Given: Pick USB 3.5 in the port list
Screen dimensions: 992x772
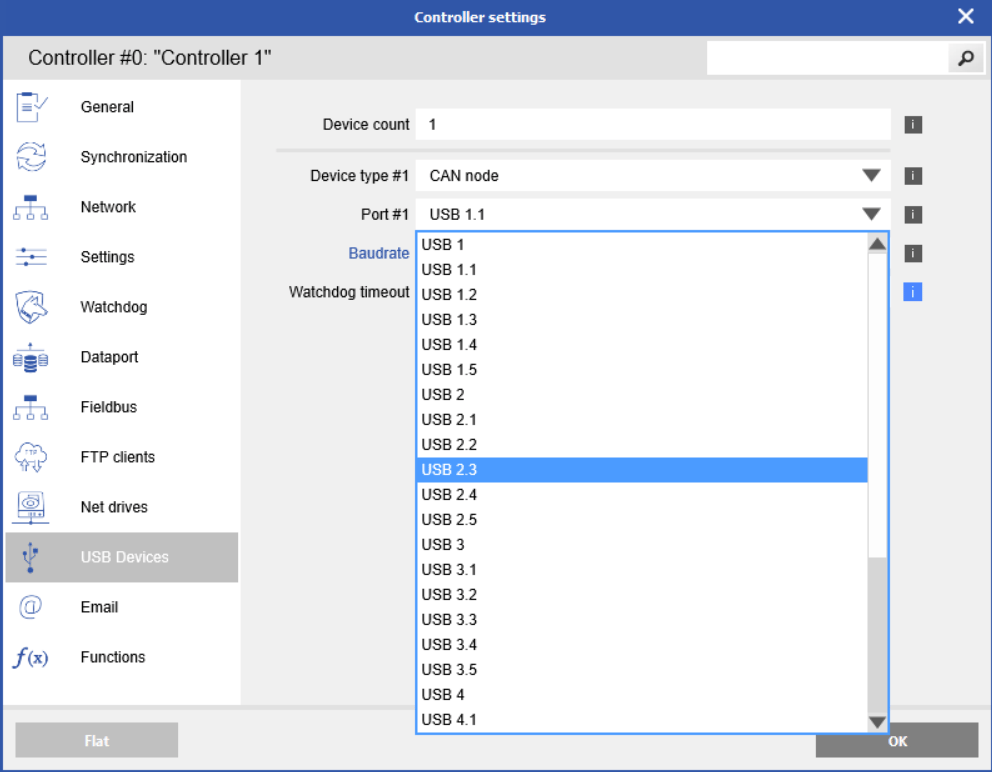Looking at the screenshot, I should (641, 670).
